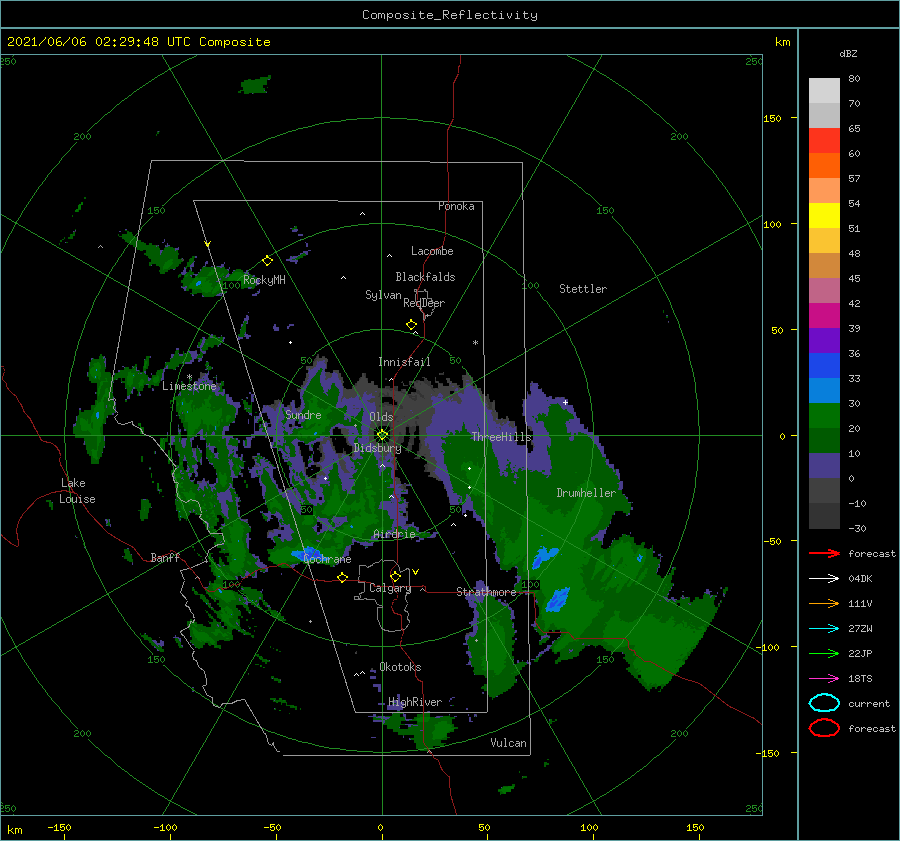The height and width of the screenshot is (841, 900).
Task: Click the orange 111V arrow icon
Action: (824, 603)
